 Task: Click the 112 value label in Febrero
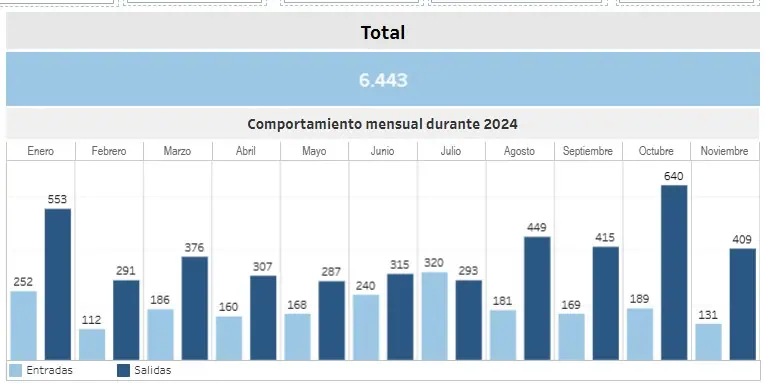(x=92, y=320)
